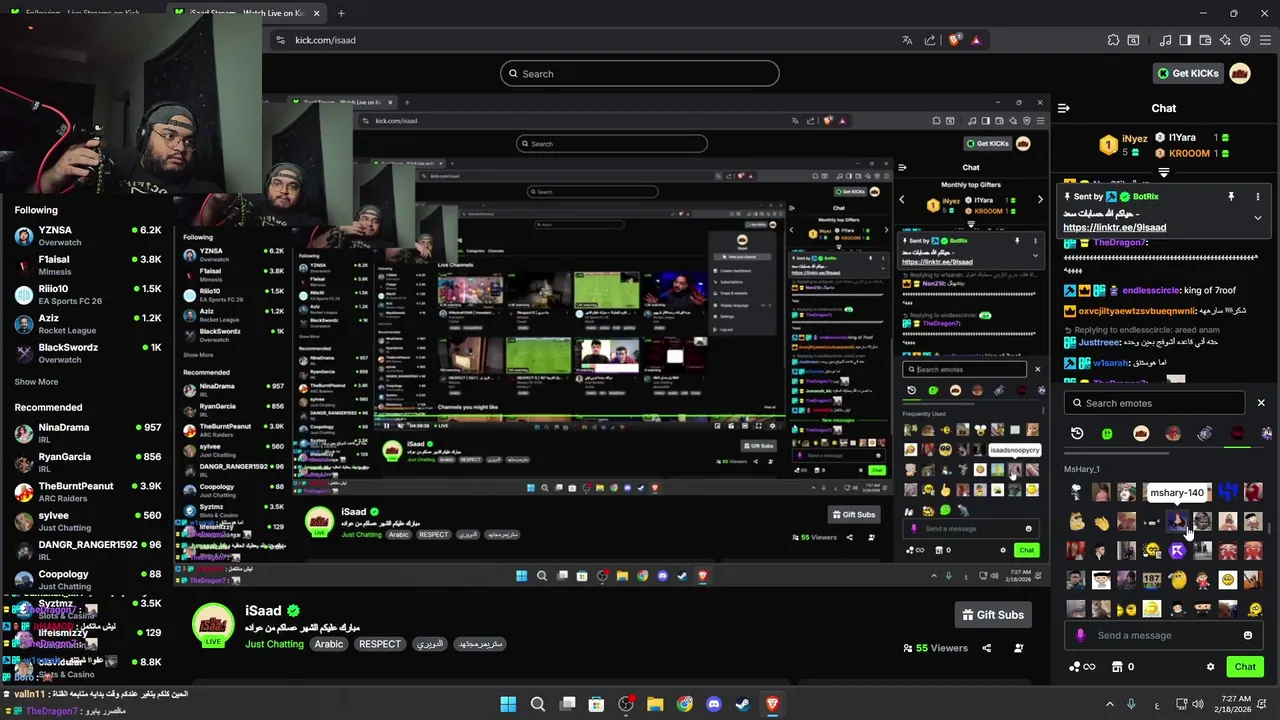1280x720 pixels.
Task: Open the page translate icon in address bar
Action: (x=907, y=40)
